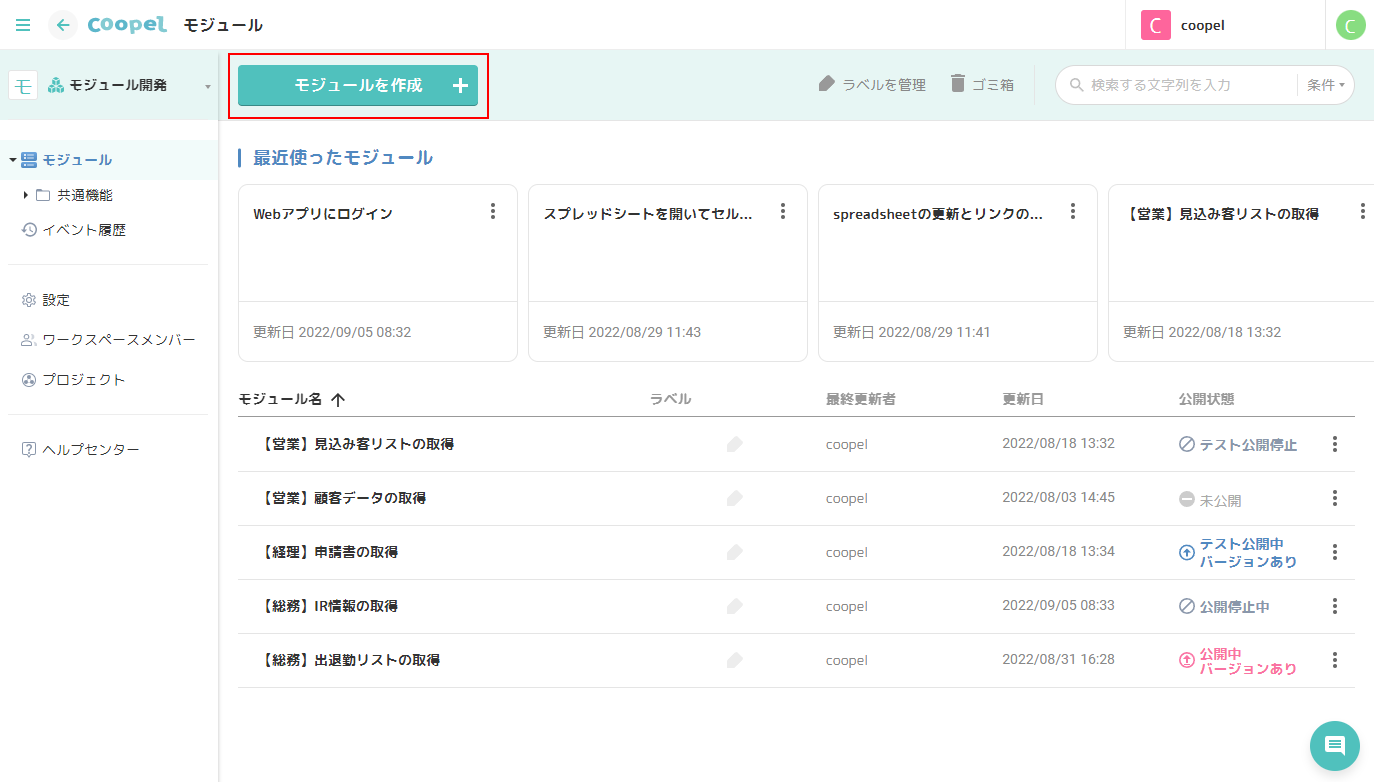Click 最終更新者 column header
Viewport: 1374px width, 782px height.
click(x=861, y=399)
